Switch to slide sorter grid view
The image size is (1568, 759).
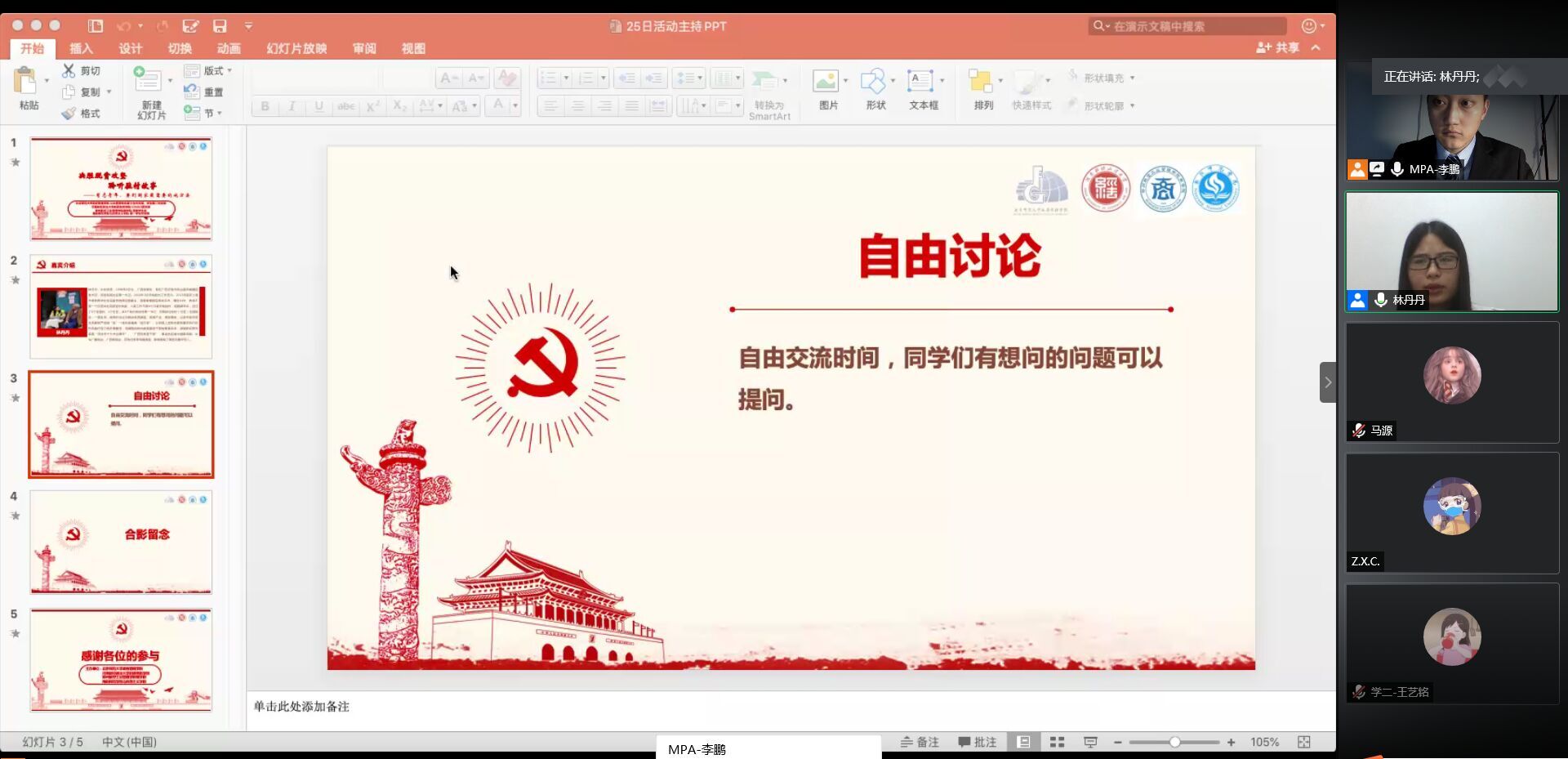pyautogui.click(x=1057, y=742)
